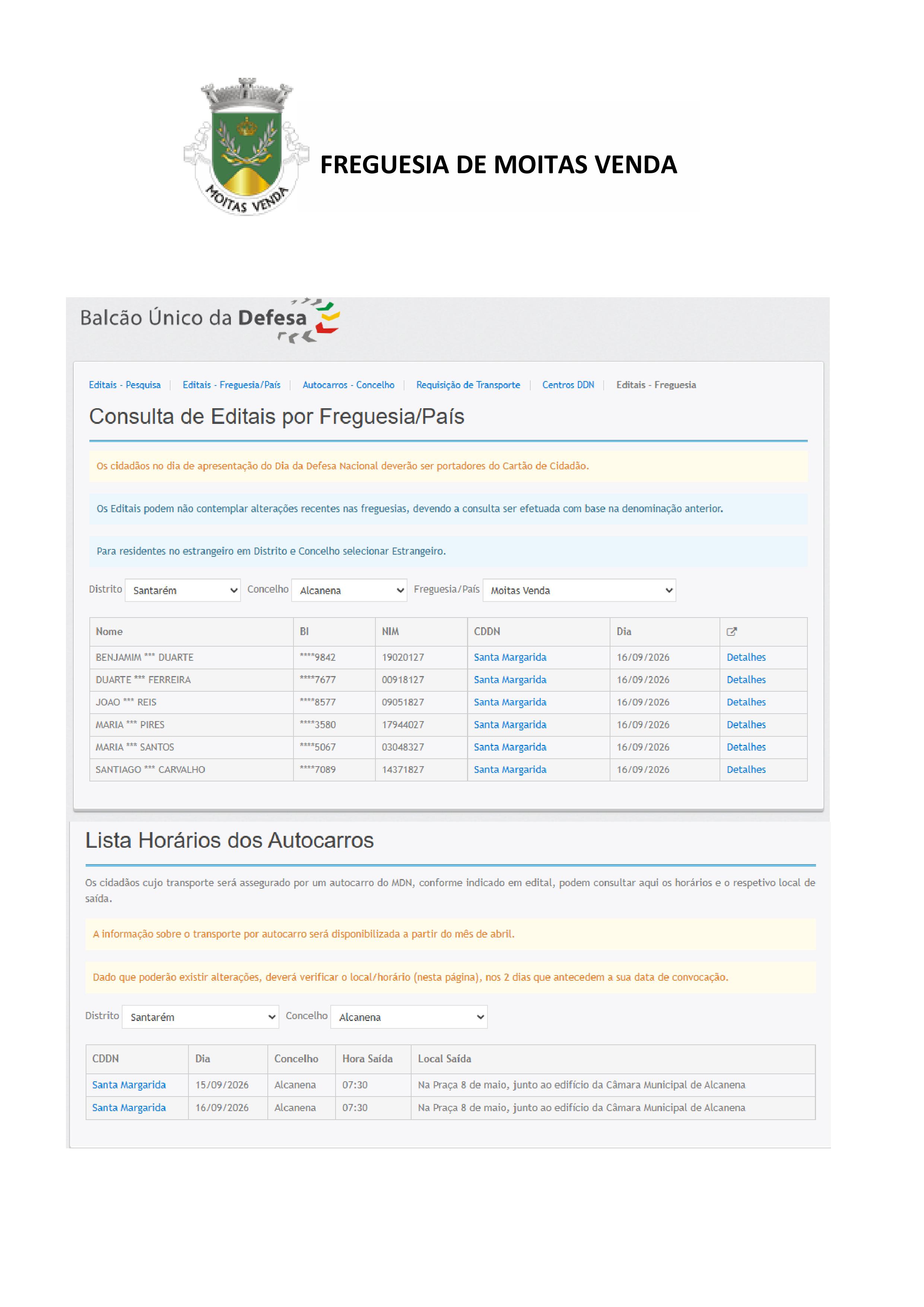Viewport: 924px width, 1307px height.
Task: Click Santa Margarida for 15/09/2026 bus
Action: click(x=129, y=1084)
